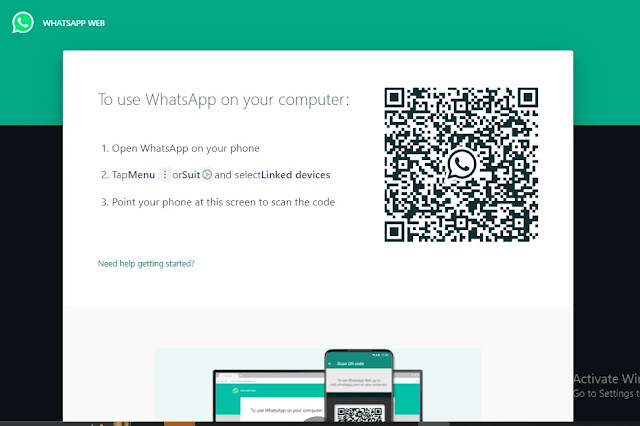Click the Menu three-dots icon in step 2
The image size is (640, 426).
164,175
